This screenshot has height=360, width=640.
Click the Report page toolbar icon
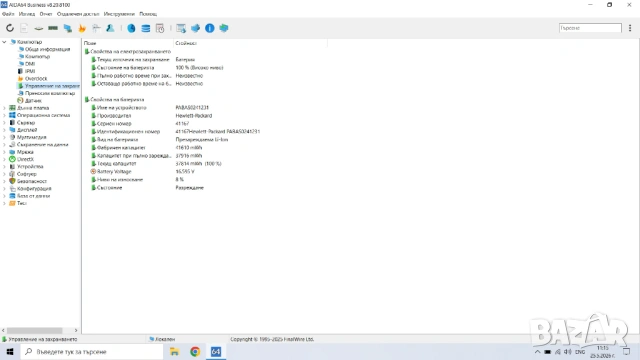click(24, 28)
